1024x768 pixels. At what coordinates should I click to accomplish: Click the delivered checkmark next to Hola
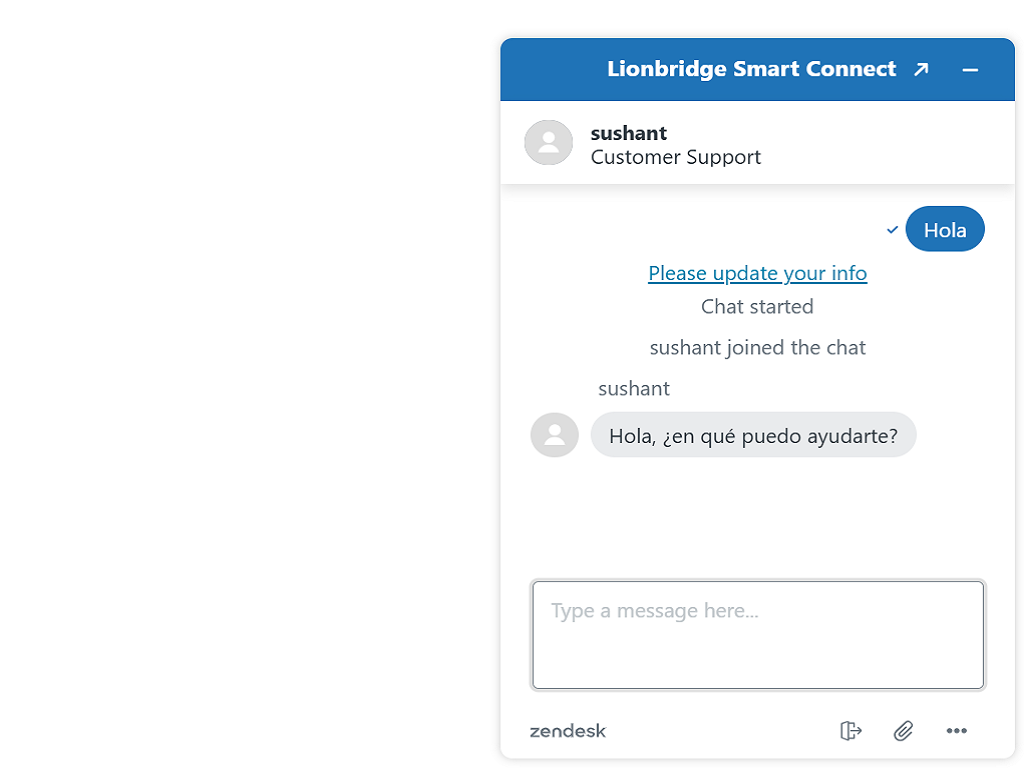coord(892,230)
